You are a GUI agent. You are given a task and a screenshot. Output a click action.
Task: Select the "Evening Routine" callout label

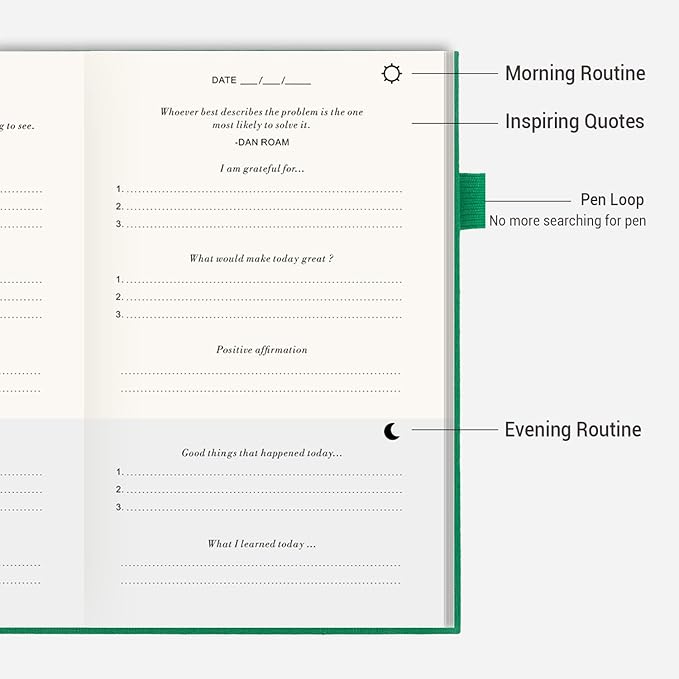coord(572,430)
